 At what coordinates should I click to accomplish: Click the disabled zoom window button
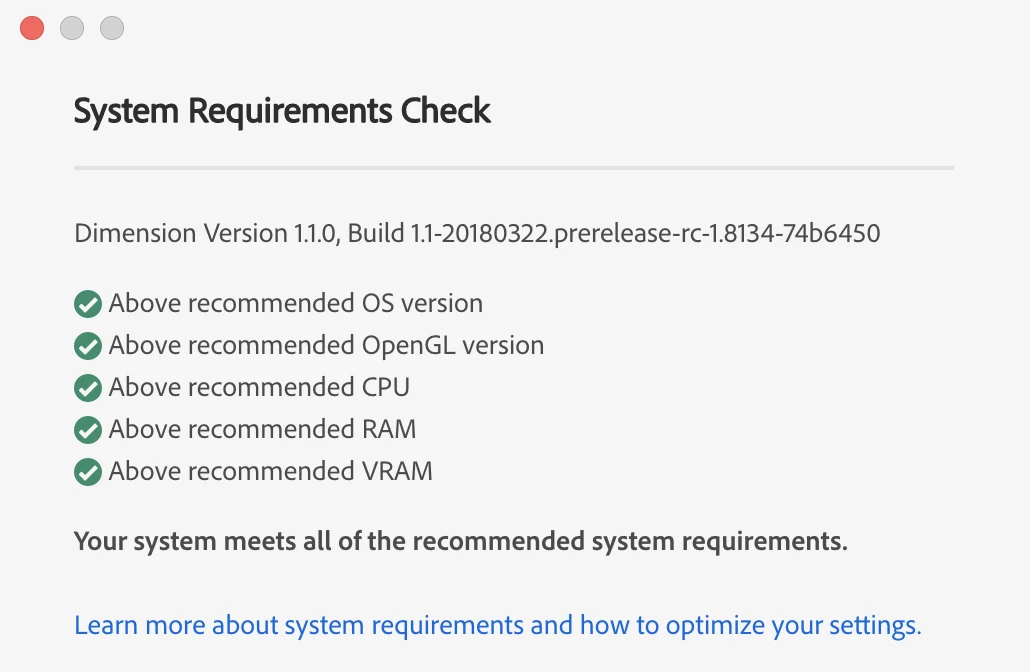[x=112, y=28]
